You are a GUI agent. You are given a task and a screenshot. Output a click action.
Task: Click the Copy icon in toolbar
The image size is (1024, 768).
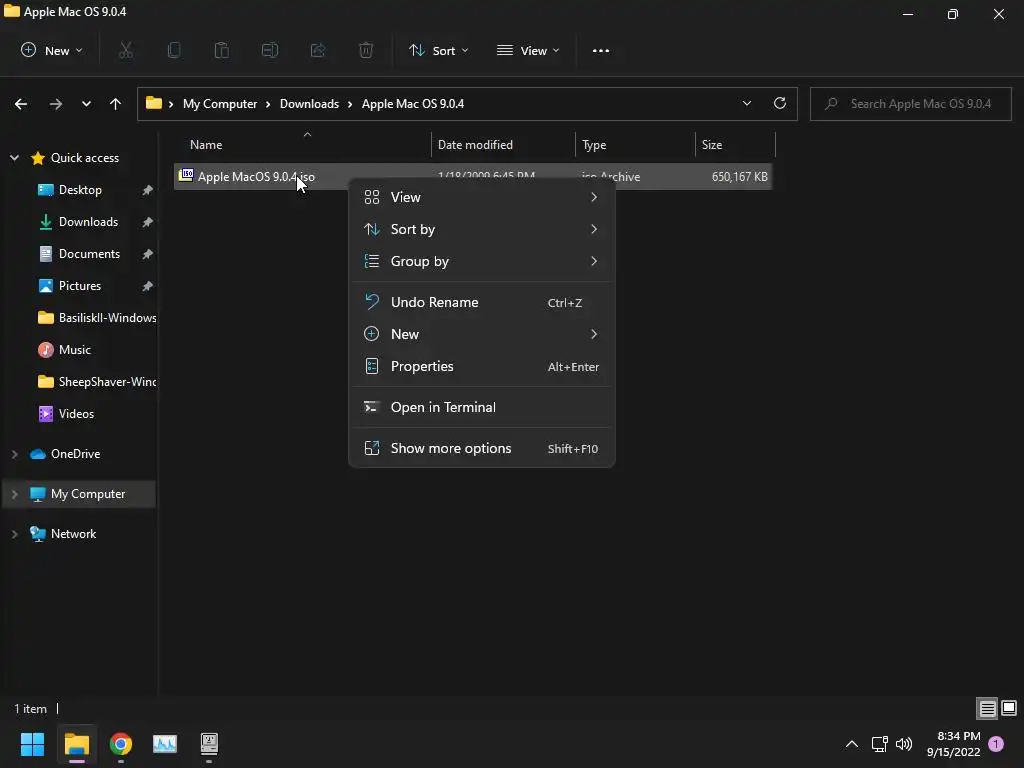pyautogui.click(x=174, y=50)
